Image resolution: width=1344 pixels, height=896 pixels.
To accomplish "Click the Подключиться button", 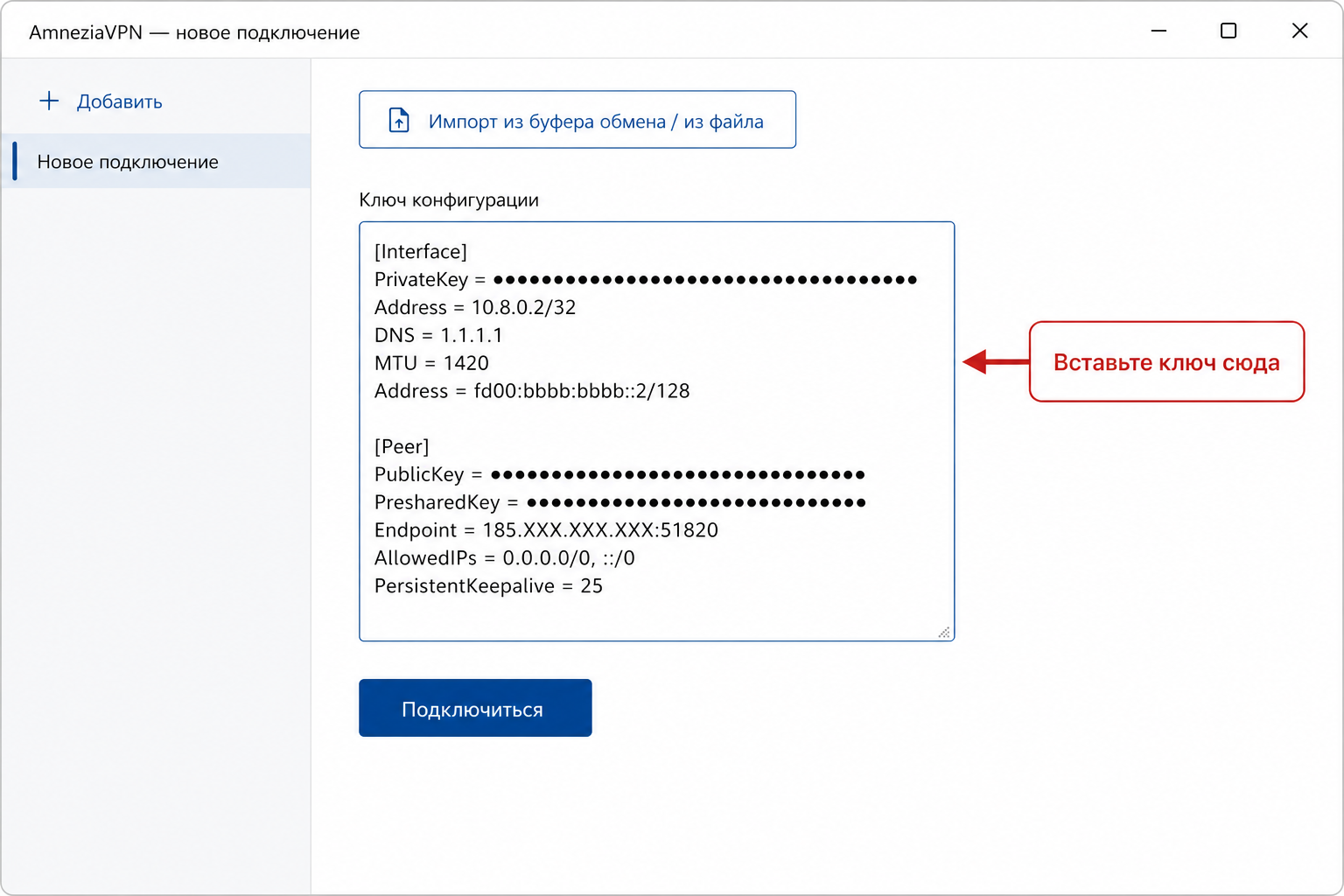I will click(475, 708).
